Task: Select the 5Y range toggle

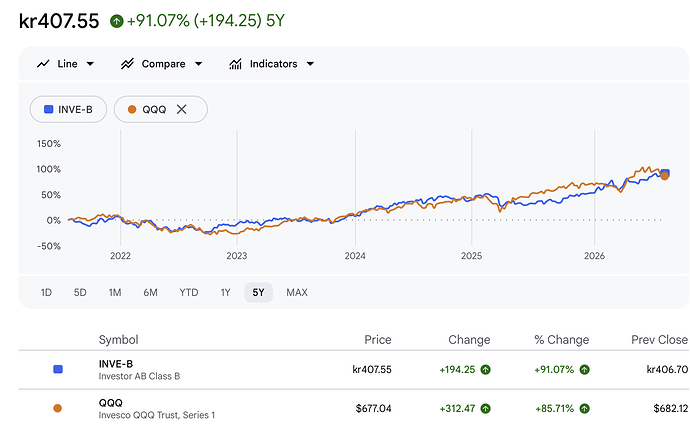Action: [258, 293]
